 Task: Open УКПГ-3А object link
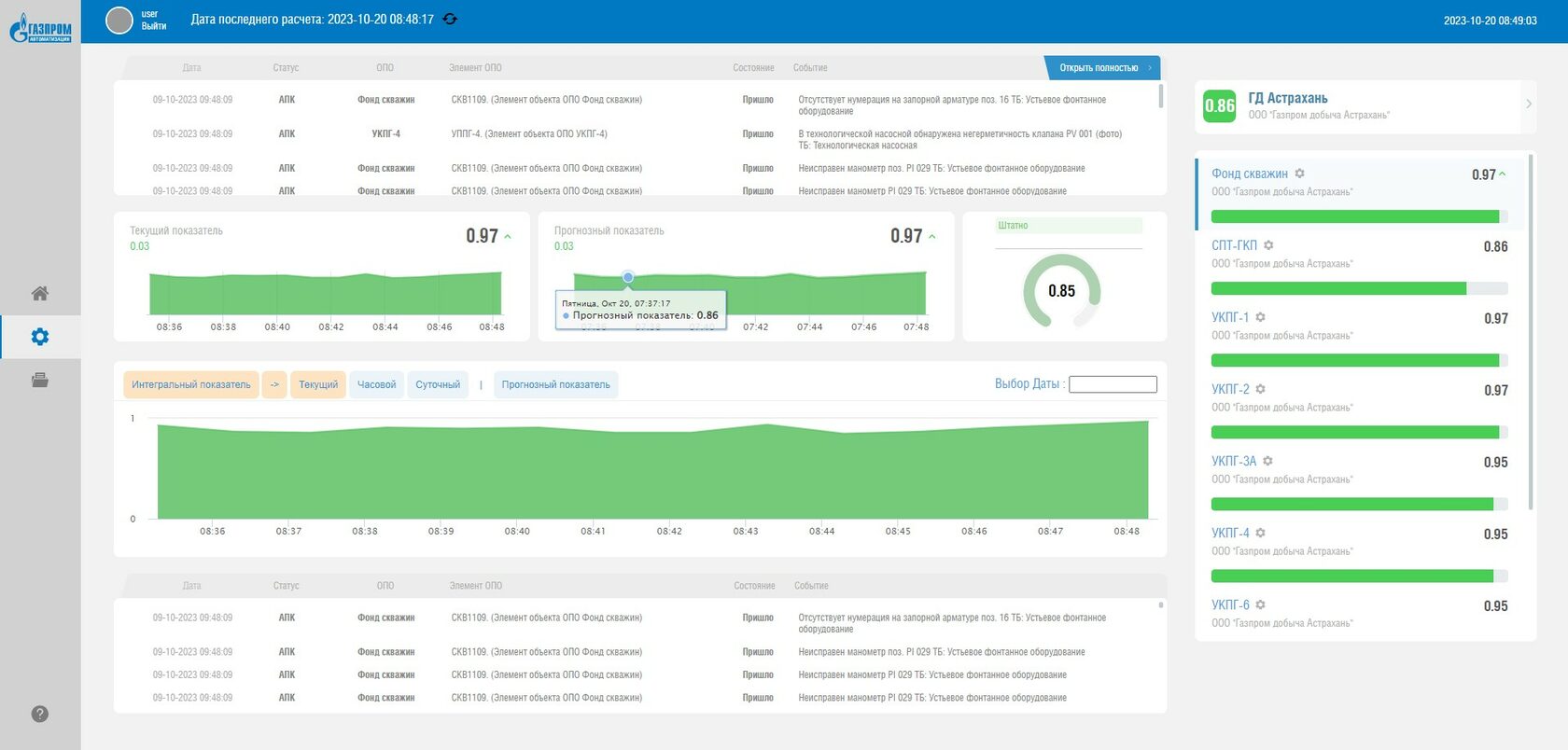(x=1234, y=461)
